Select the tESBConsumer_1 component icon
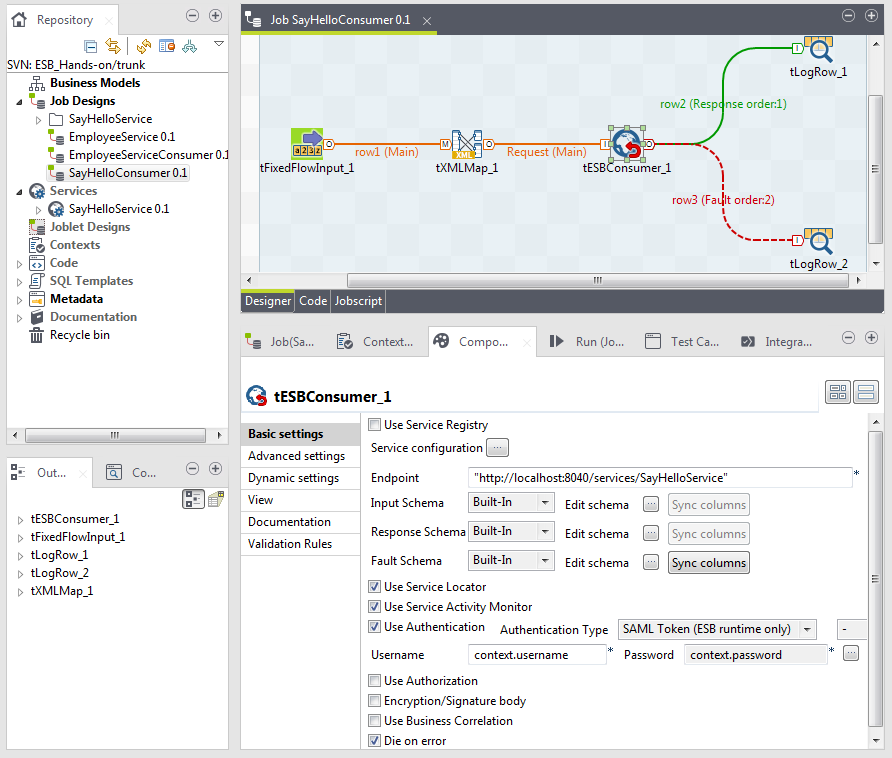 point(626,144)
